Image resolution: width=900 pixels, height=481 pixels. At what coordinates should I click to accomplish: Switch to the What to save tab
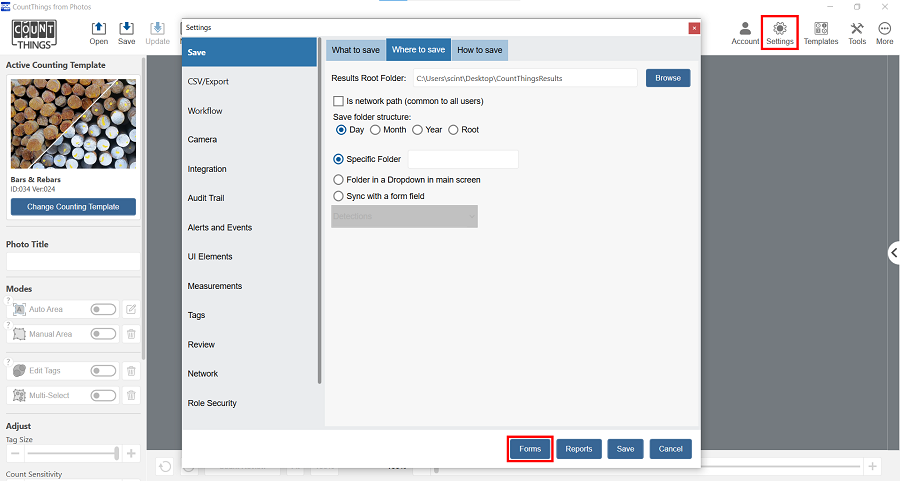click(355, 50)
